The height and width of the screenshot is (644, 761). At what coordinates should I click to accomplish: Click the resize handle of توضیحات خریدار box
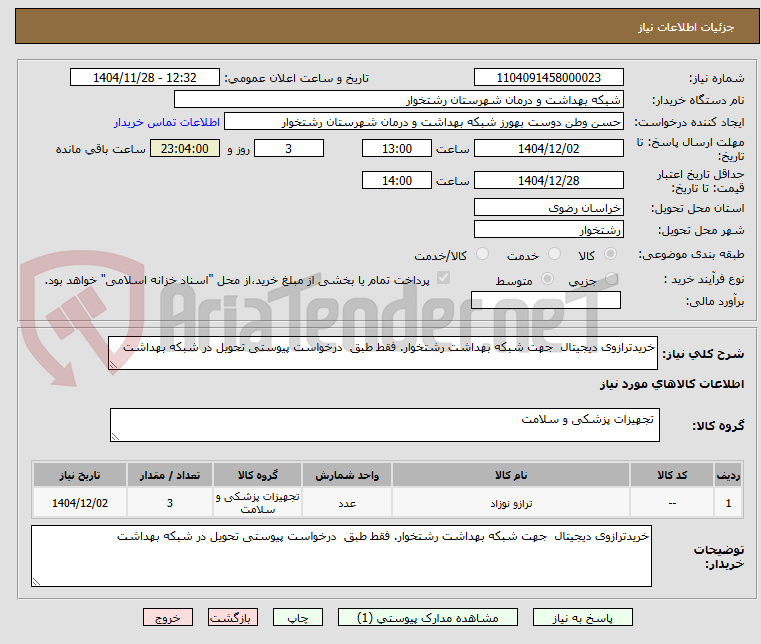(x=36, y=581)
